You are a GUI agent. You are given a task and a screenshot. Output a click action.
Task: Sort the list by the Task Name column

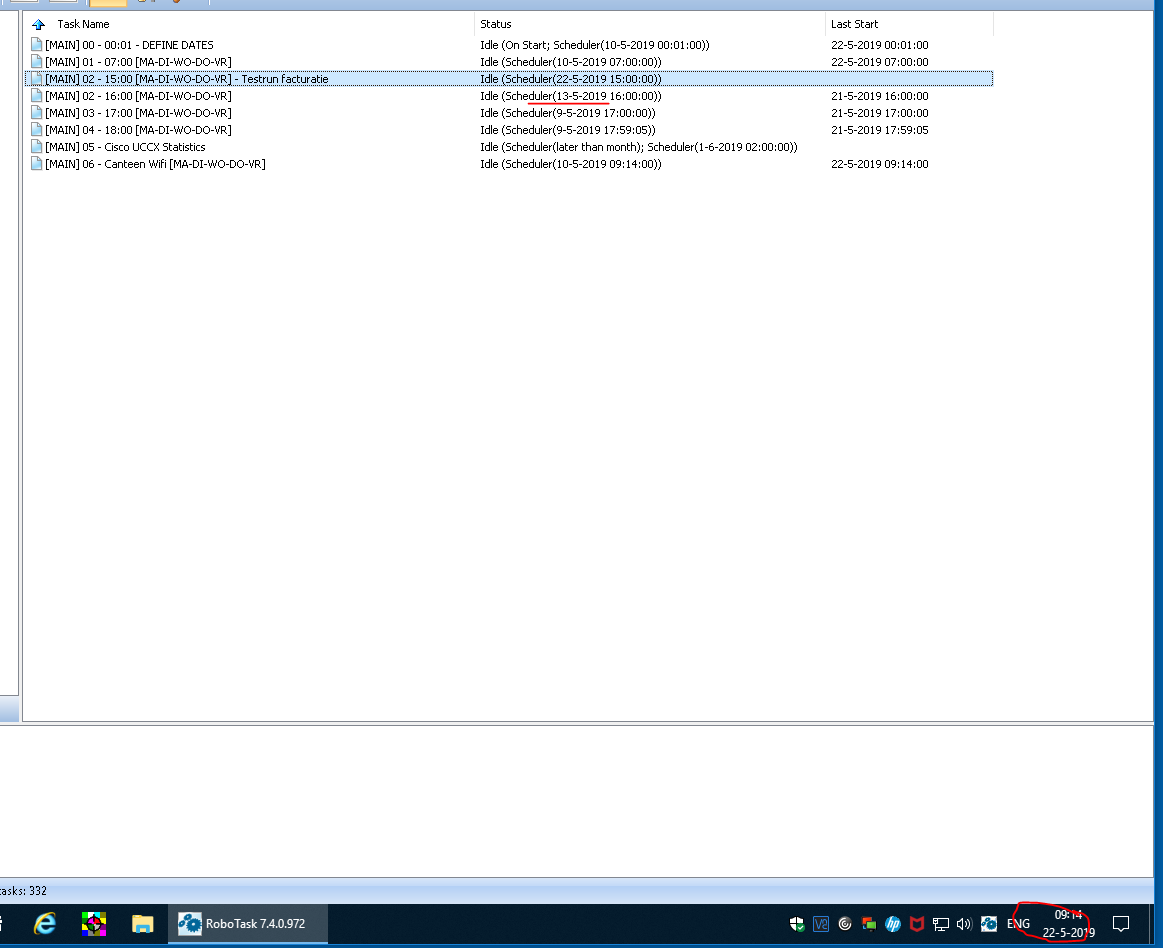83,24
